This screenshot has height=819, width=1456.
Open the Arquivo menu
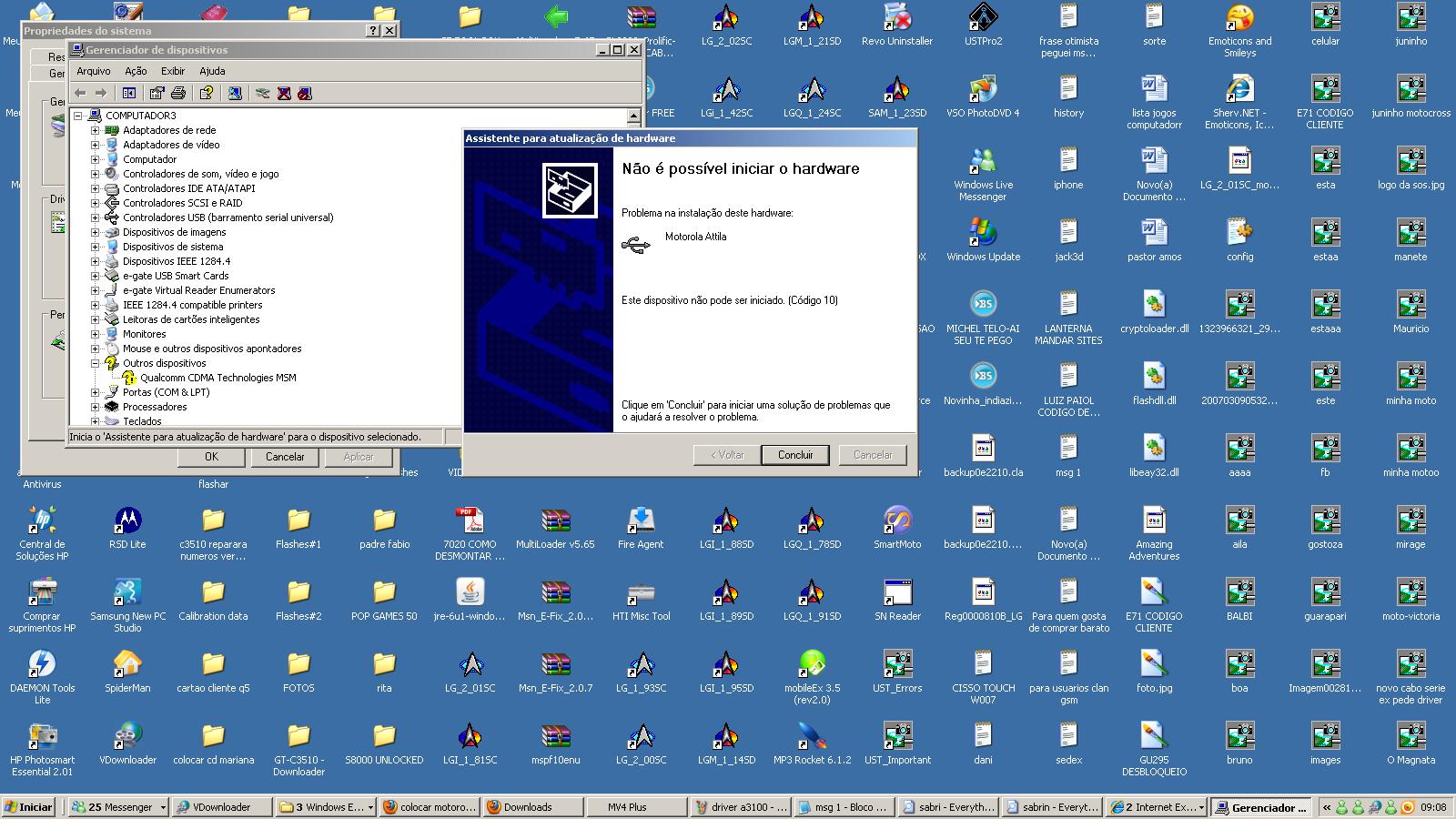(x=93, y=71)
